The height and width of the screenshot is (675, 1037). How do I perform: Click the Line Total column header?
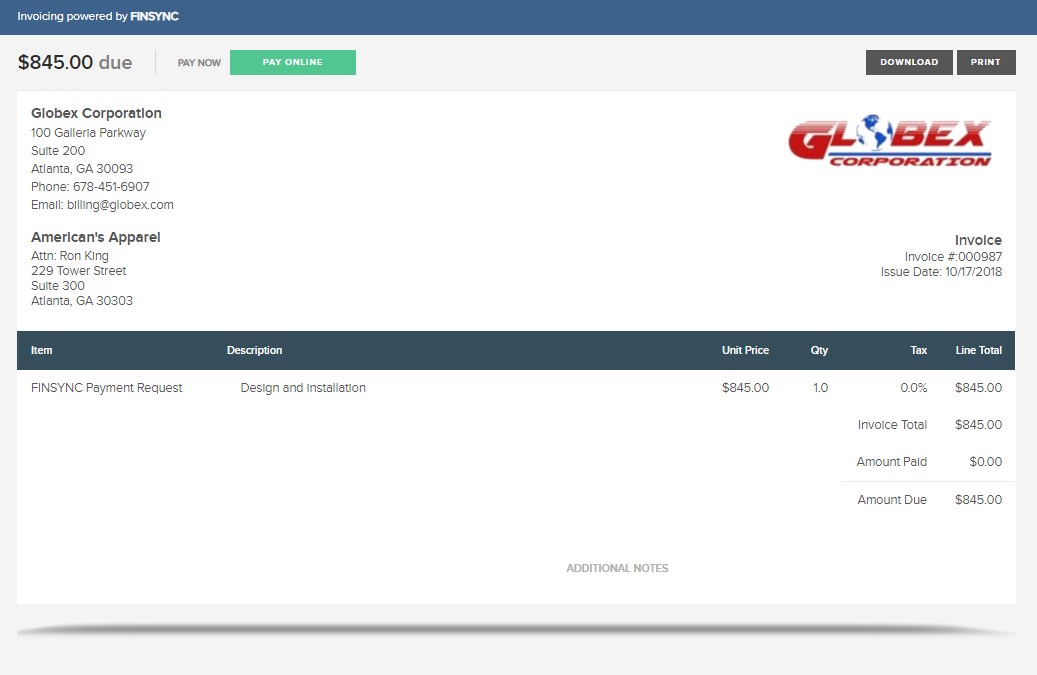[979, 350]
